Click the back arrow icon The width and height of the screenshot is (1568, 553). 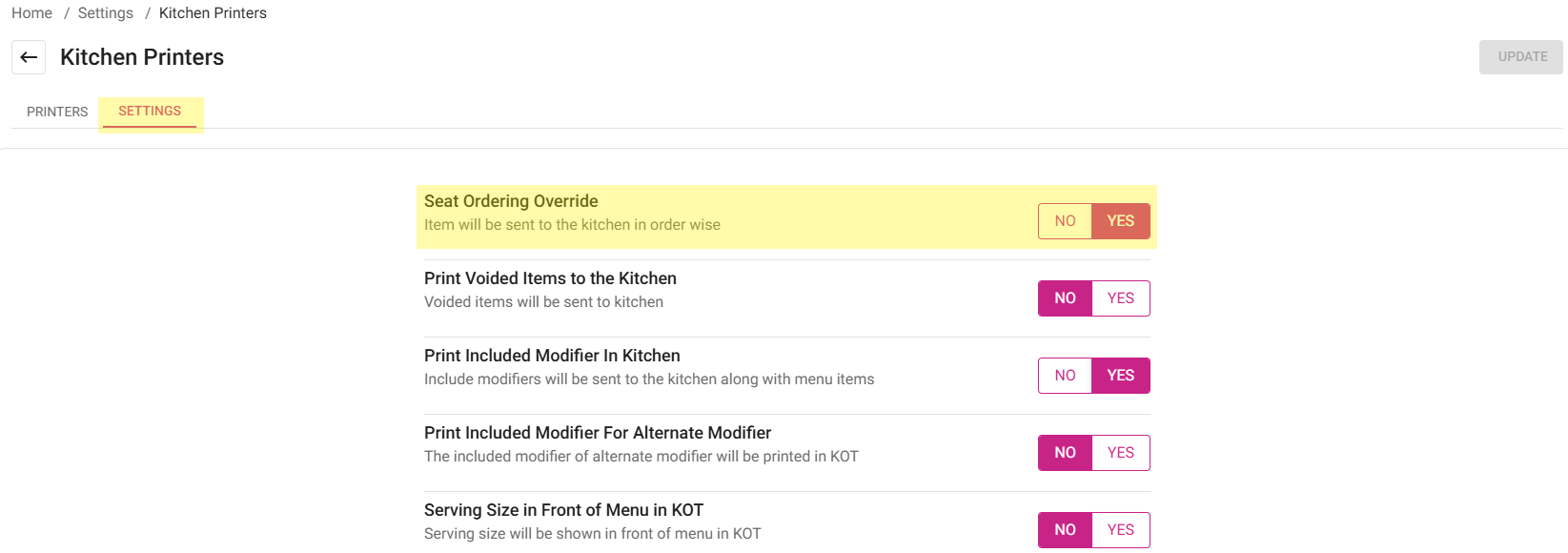(x=29, y=57)
